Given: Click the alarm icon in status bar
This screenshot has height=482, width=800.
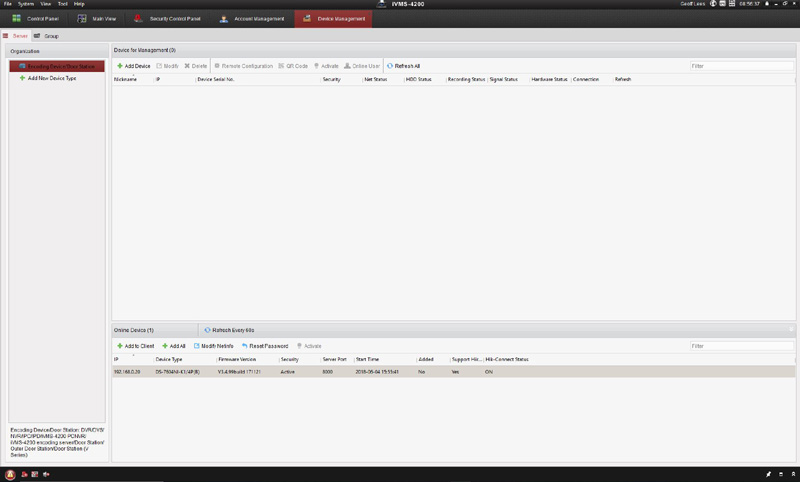Looking at the screenshot, I should tap(10, 474).
